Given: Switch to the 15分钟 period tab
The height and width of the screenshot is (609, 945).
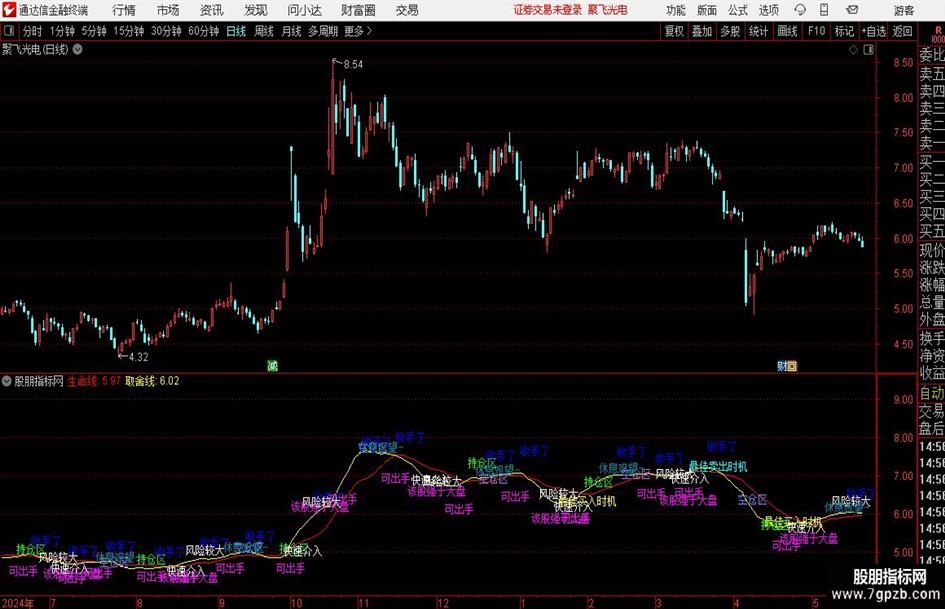Looking at the screenshot, I should (x=129, y=31).
